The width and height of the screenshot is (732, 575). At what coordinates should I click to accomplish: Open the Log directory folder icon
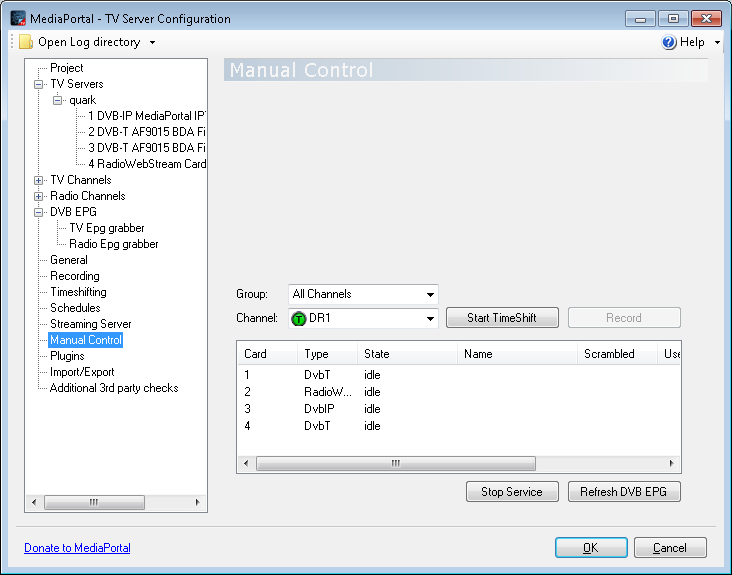pyautogui.click(x=26, y=42)
